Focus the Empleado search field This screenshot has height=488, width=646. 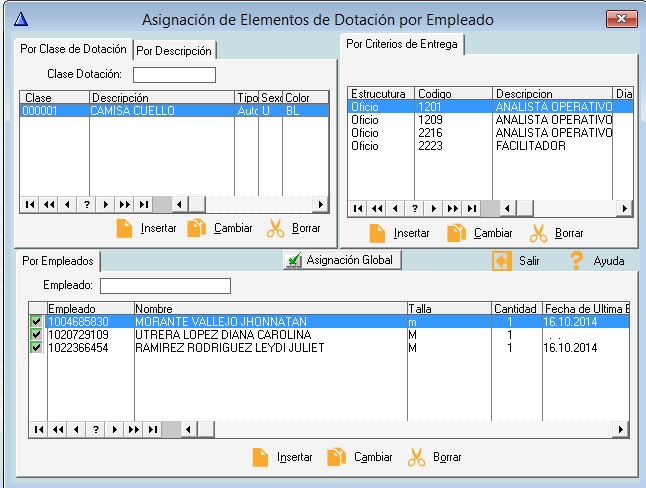click(x=165, y=286)
